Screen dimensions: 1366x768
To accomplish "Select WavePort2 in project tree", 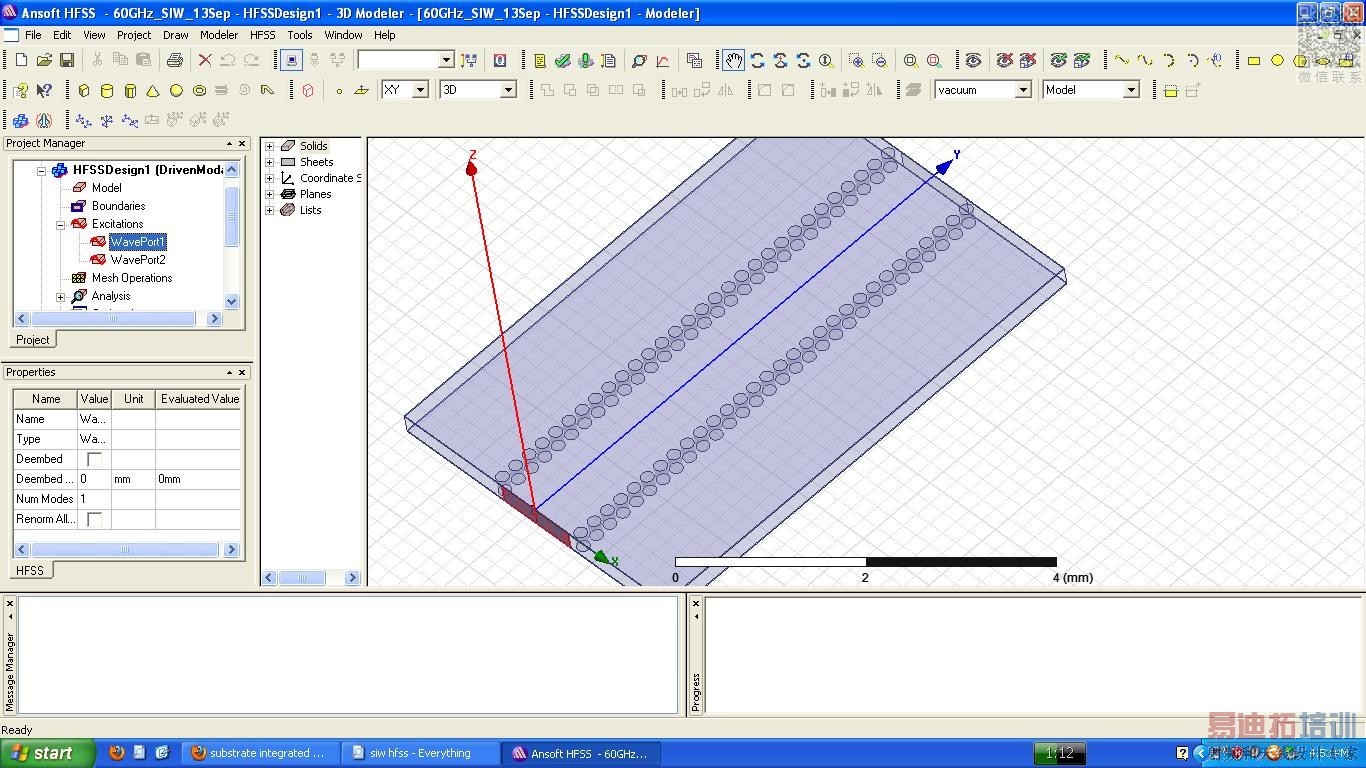I will pos(138,260).
